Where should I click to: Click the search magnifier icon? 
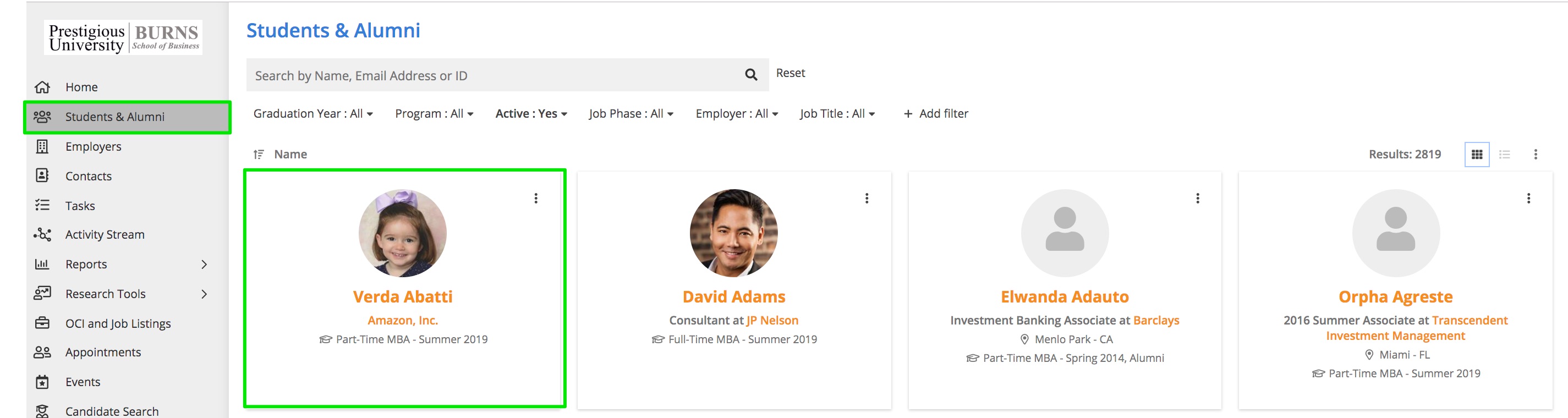coord(750,75)
